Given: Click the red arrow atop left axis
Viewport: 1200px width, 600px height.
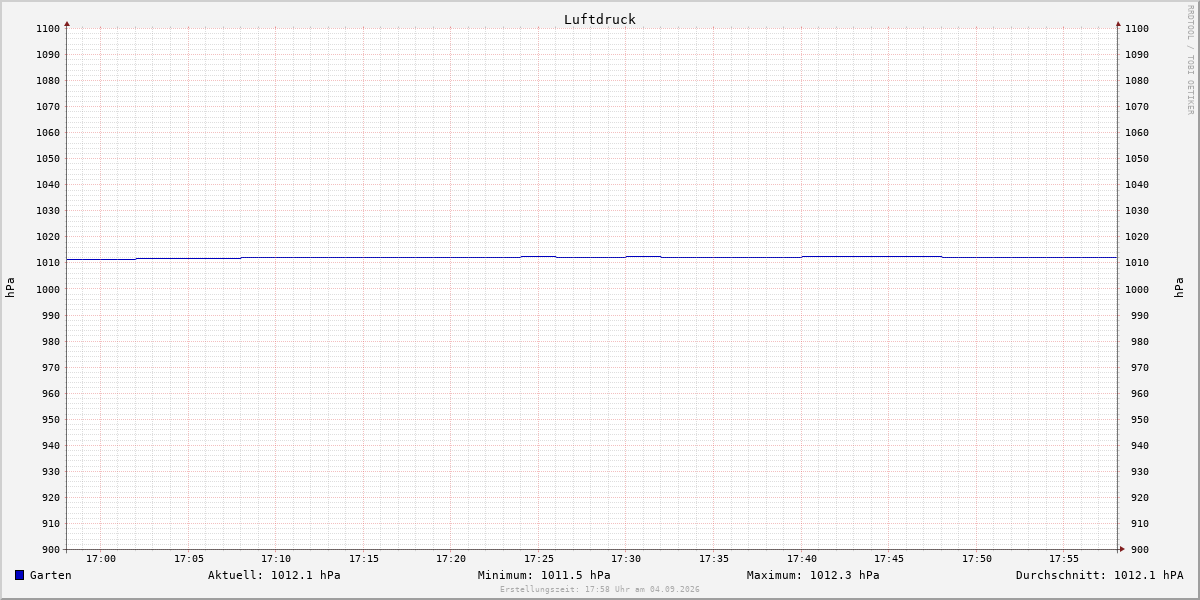Looking at the screenshot, I should click(x=67, y=23).
